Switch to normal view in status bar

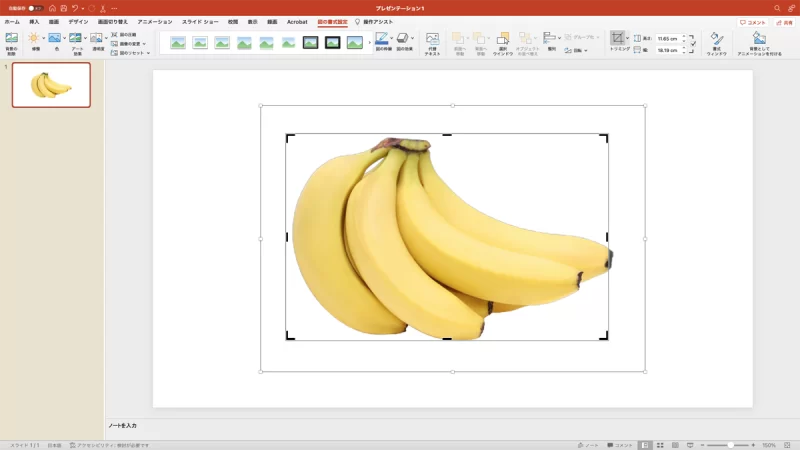click(x=646, y=445)
